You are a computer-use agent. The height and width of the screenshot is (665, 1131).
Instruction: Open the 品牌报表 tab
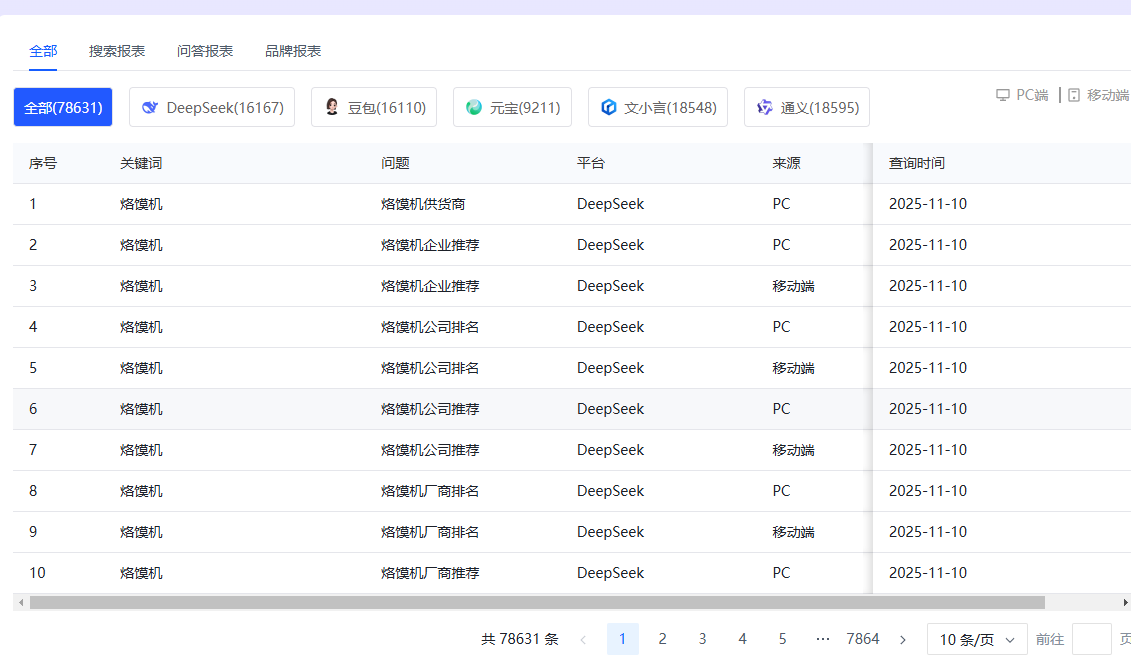[292, 51]
